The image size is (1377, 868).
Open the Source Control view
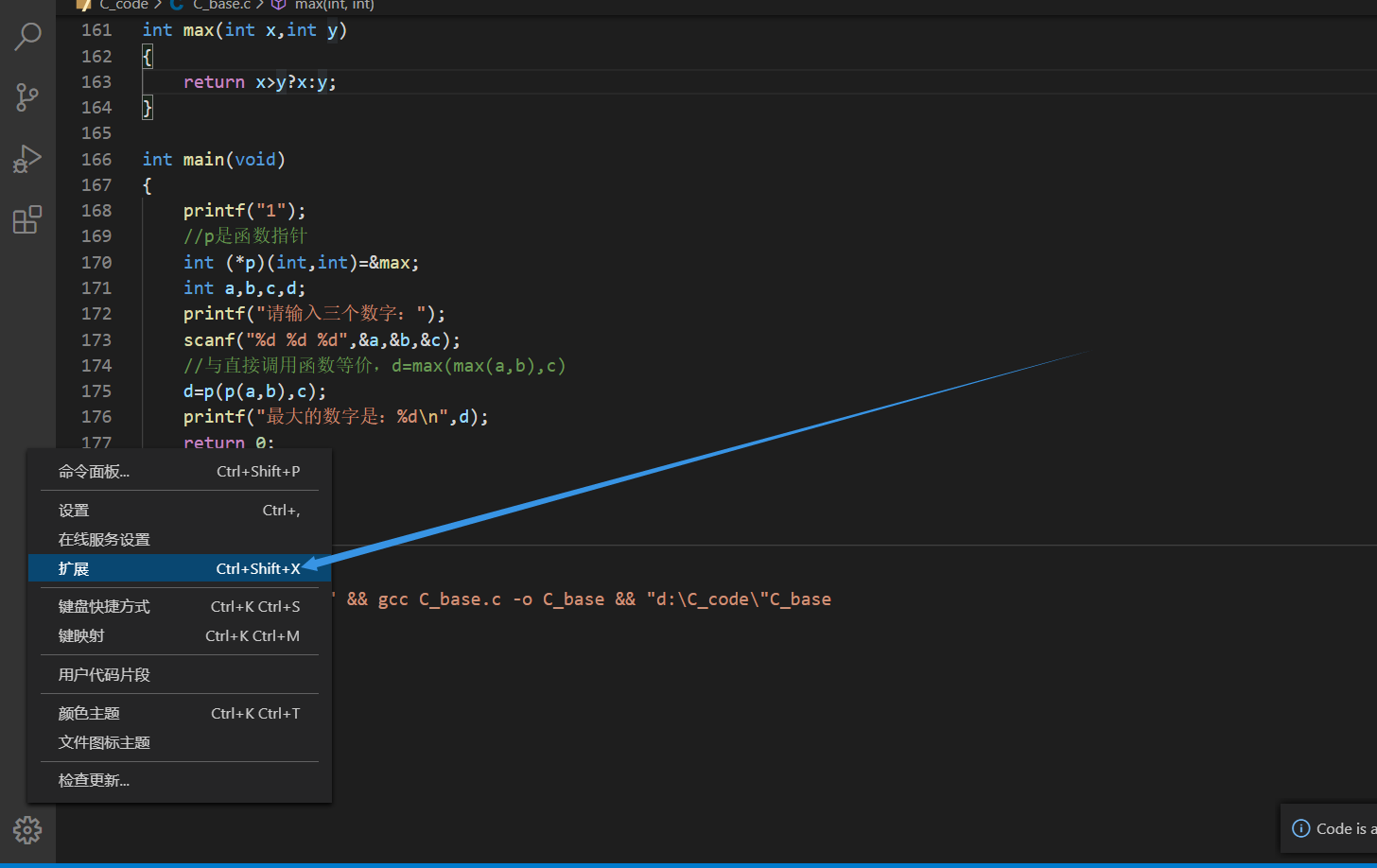[27, 97]
